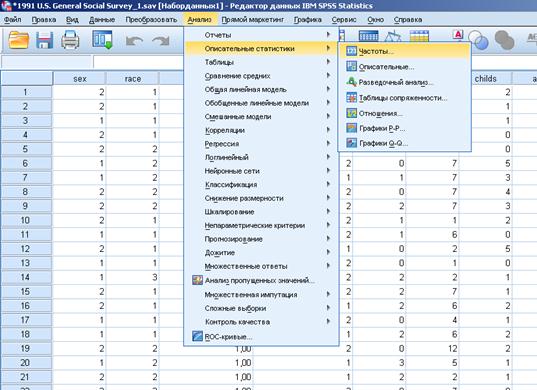This screenshot has height=390, width=537.
Task: Expand the Сравнение средних submenu
Action: tap(261, 76)
